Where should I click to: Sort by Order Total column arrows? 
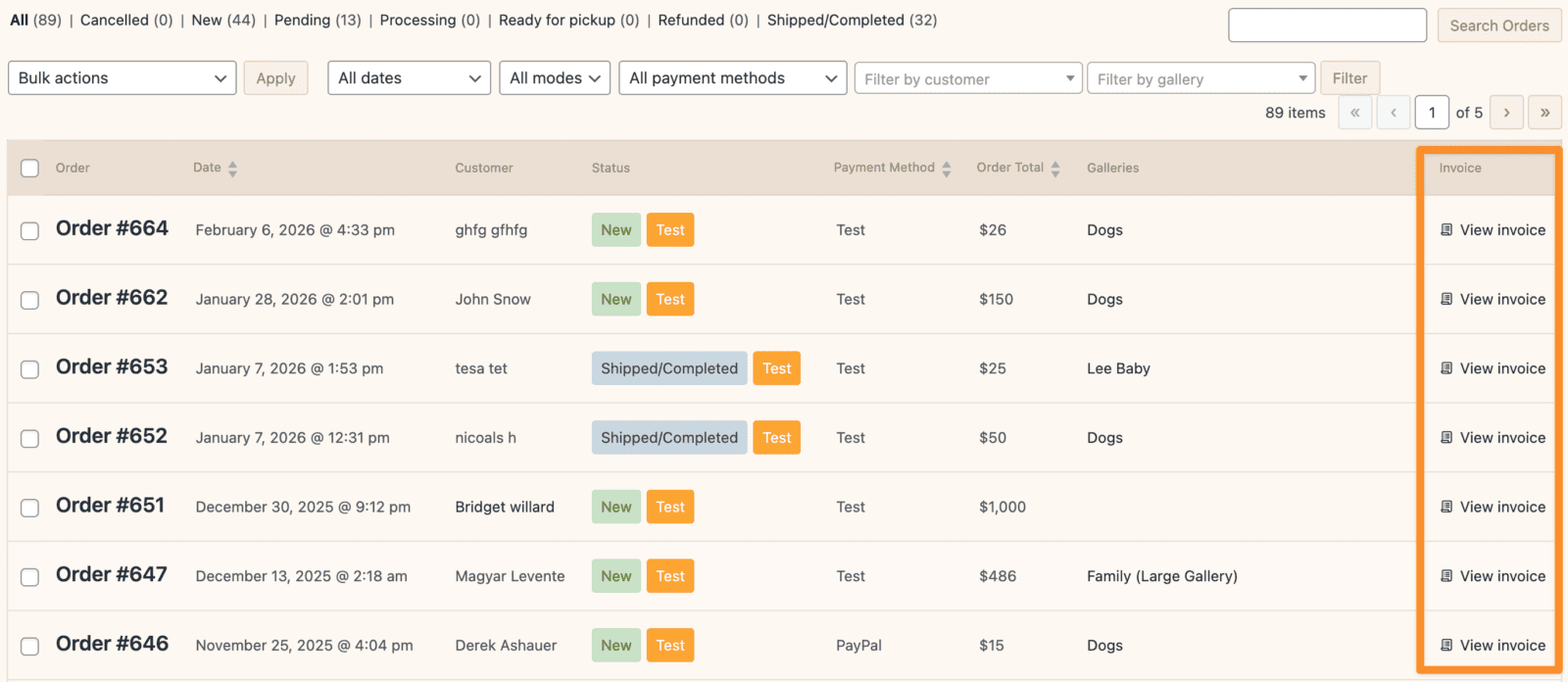pyautogui.click(x=1055, y=169)
